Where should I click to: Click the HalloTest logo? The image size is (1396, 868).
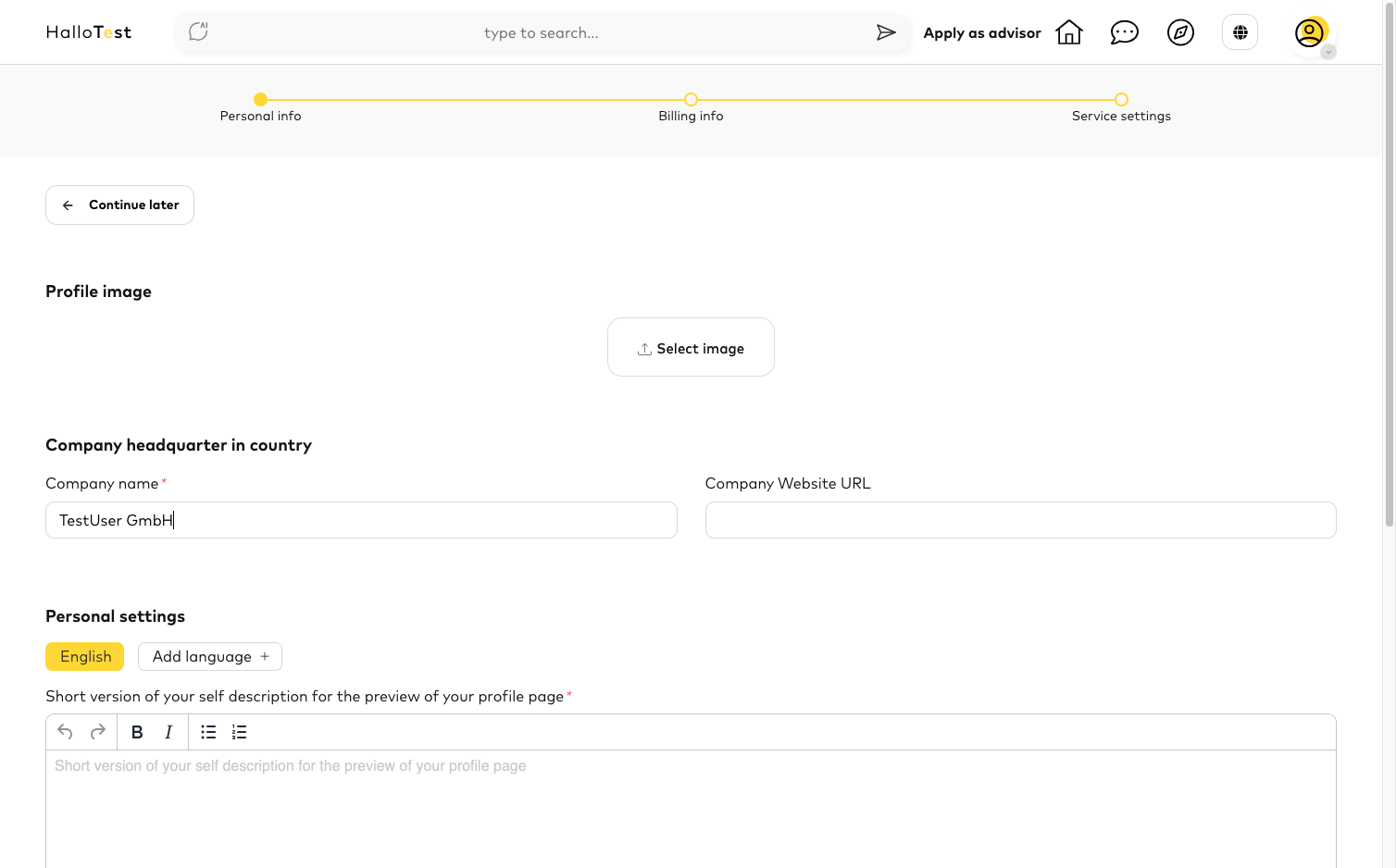pos(89,32)
